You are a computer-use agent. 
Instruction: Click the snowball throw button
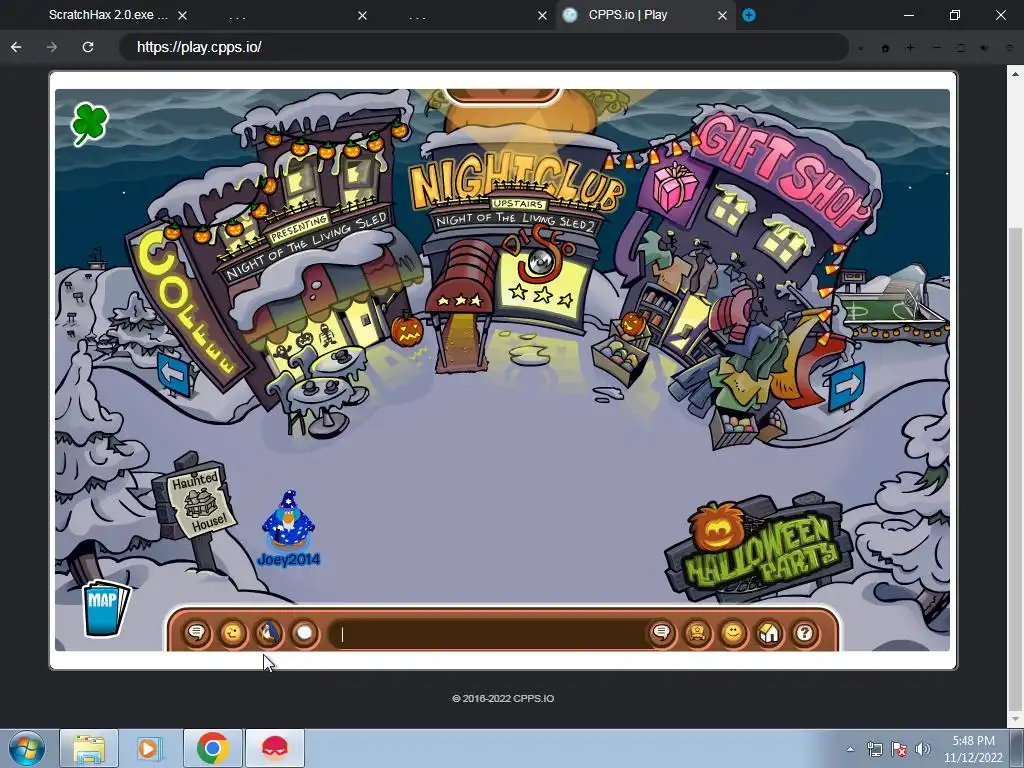304,632
